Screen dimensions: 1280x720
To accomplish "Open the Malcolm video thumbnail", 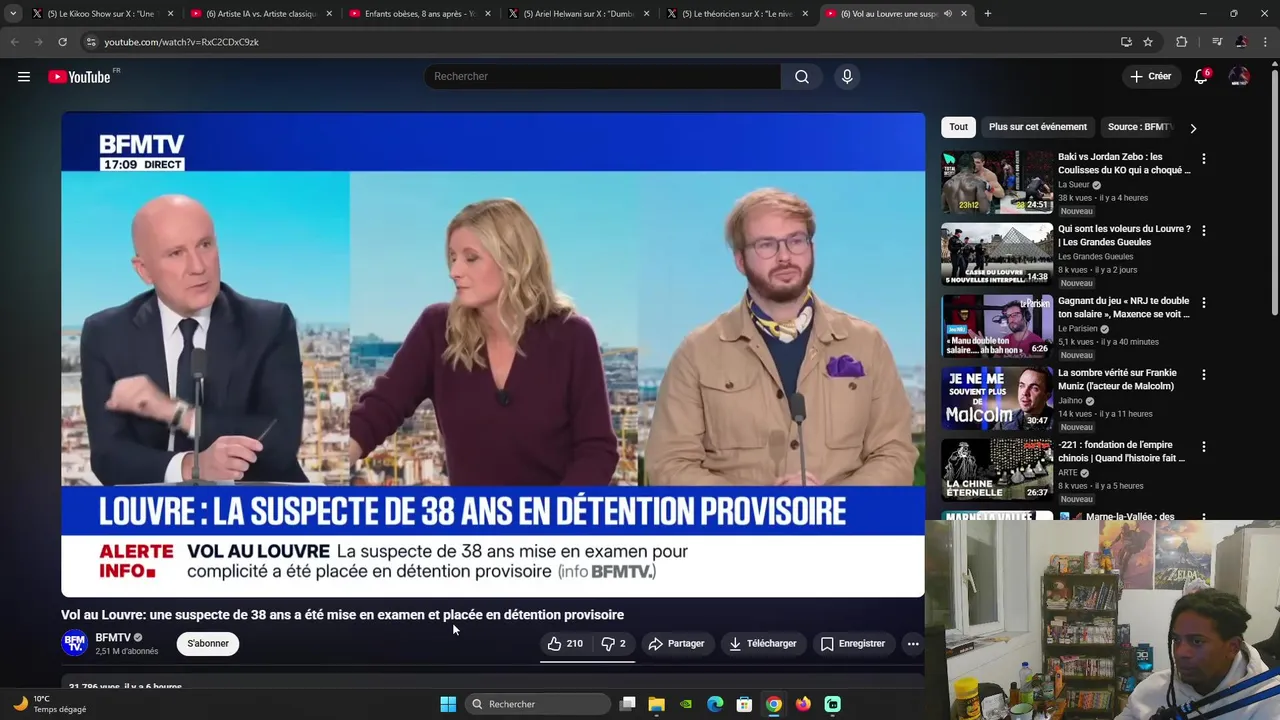I will click(x=997, y=398).
